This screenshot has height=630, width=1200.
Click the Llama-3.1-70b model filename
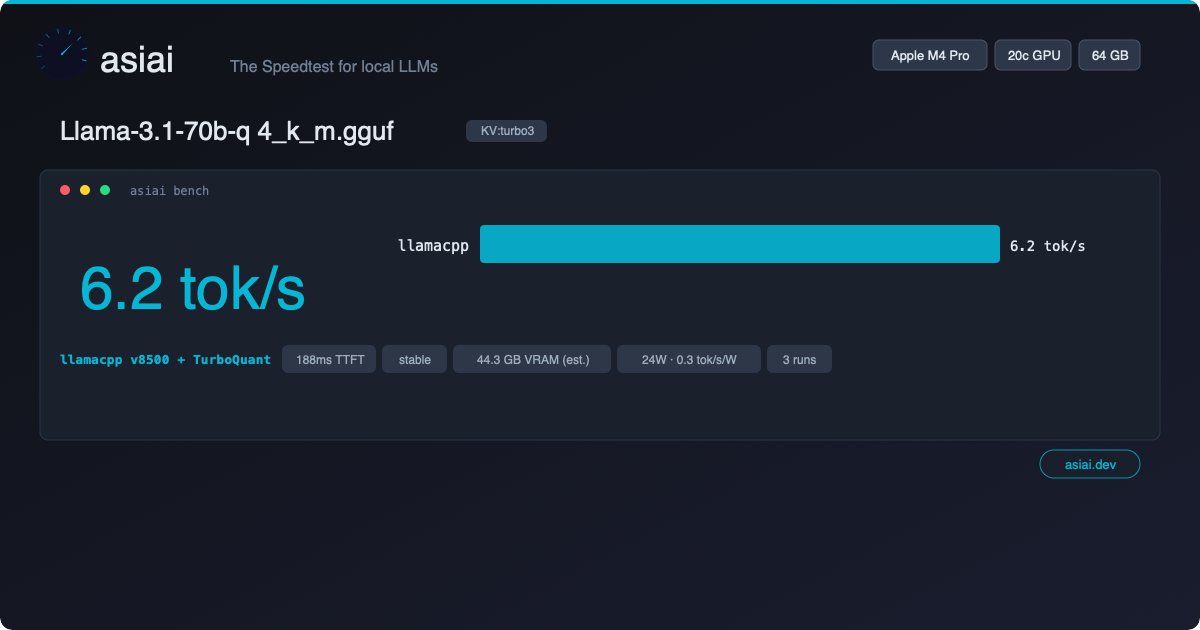(227, 131)
